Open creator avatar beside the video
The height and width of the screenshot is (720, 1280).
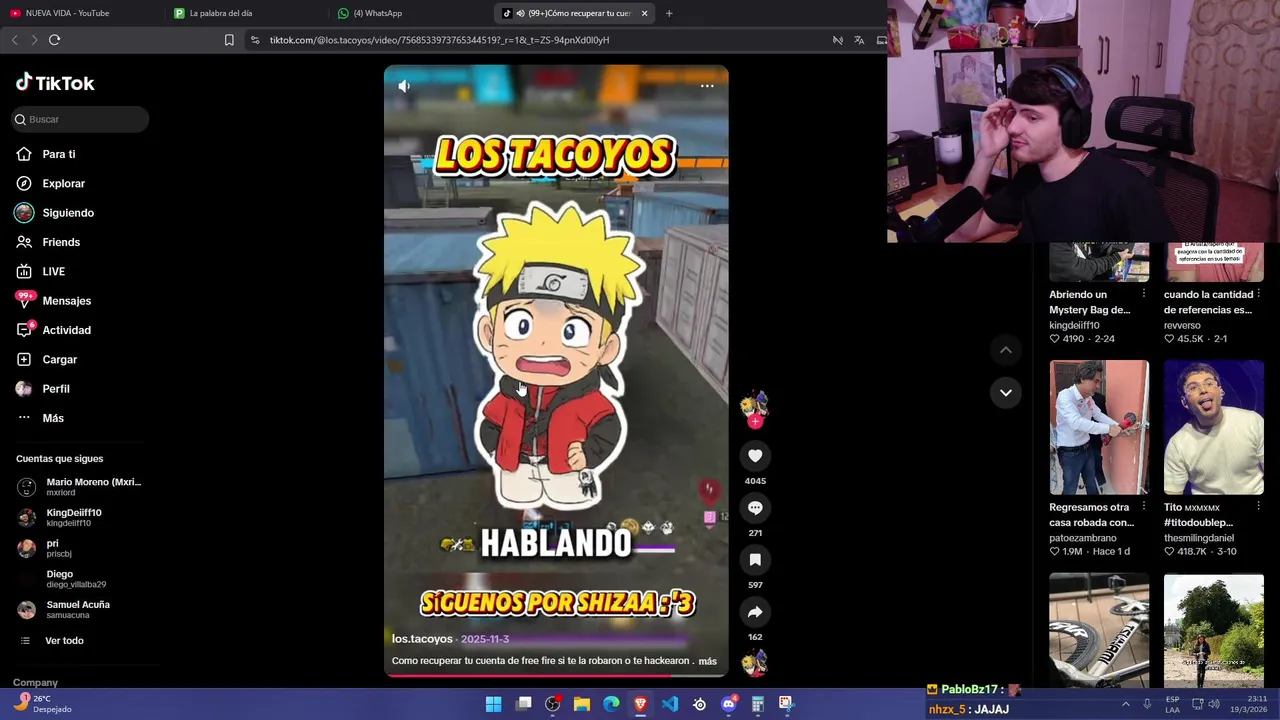pyautogui.click(x=754, y=404)
